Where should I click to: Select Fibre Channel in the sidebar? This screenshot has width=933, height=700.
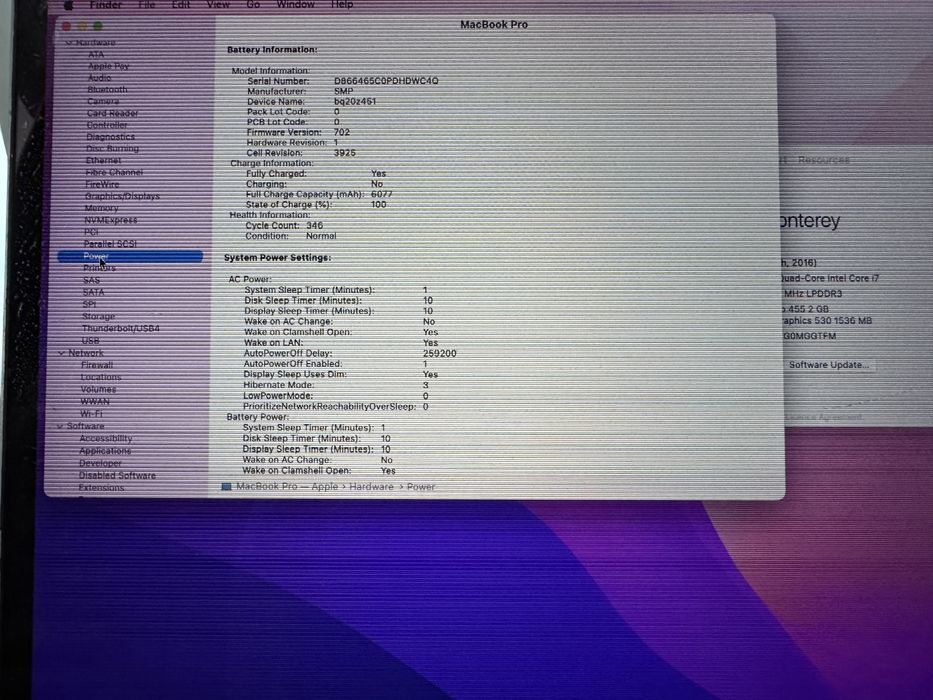[x=114, y=173]
